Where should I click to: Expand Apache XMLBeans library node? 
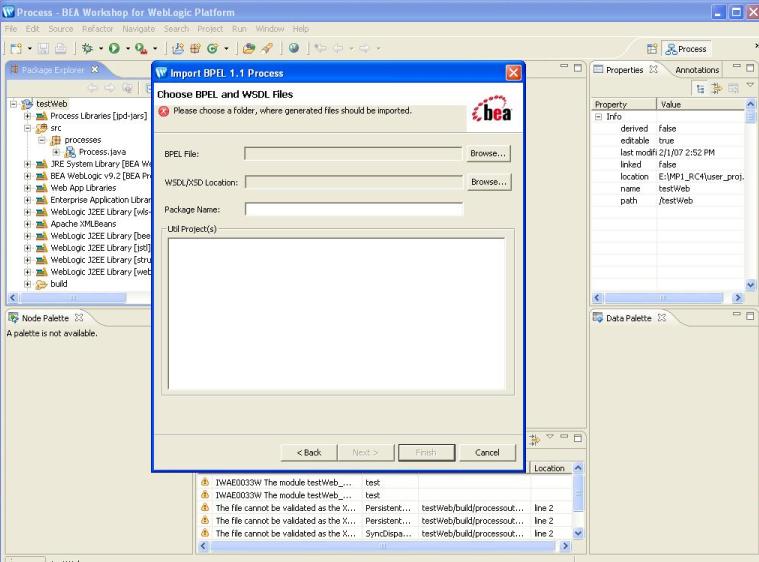pos(28,224)
